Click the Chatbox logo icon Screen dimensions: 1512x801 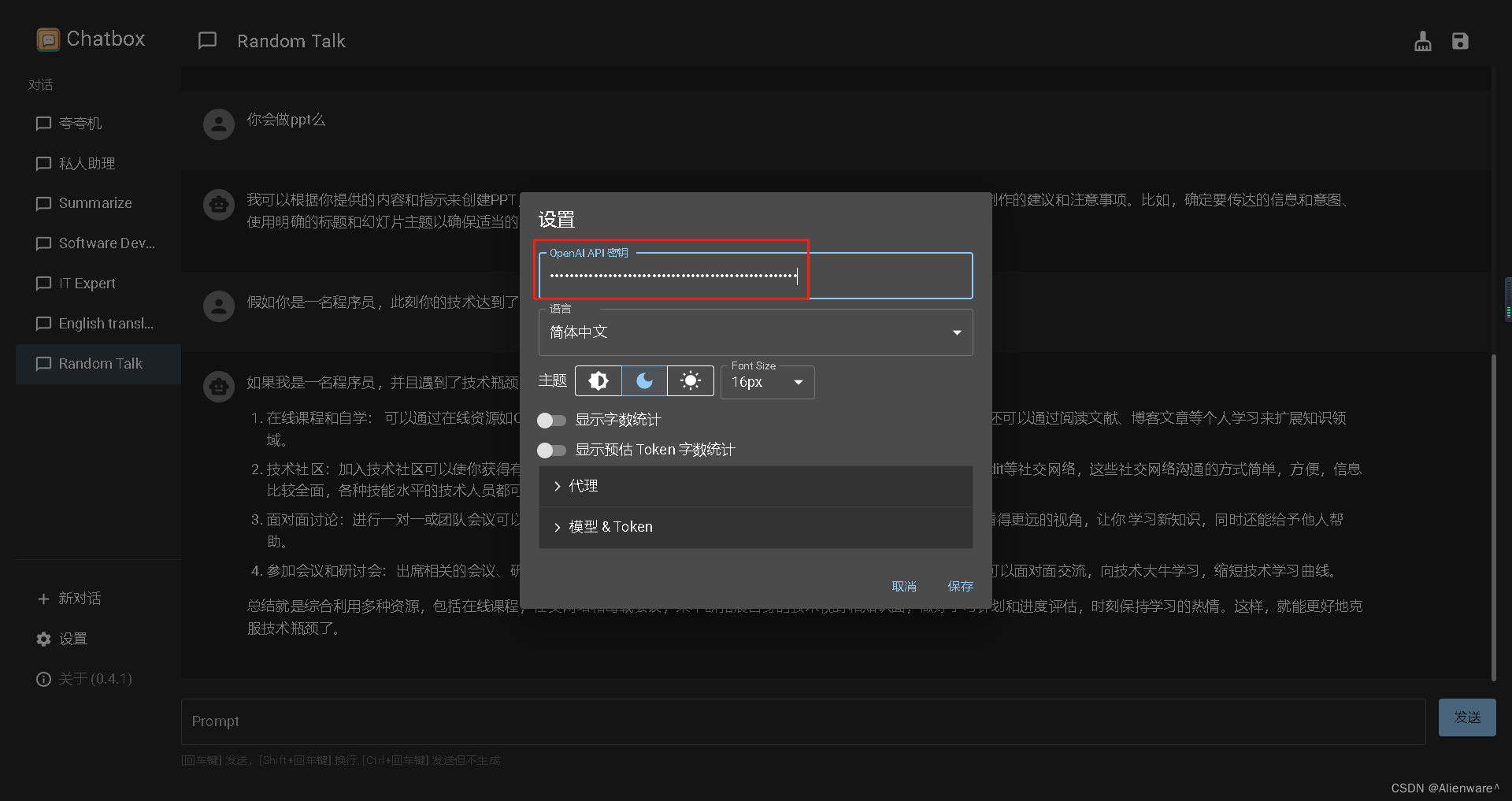(x=48, y=39)
